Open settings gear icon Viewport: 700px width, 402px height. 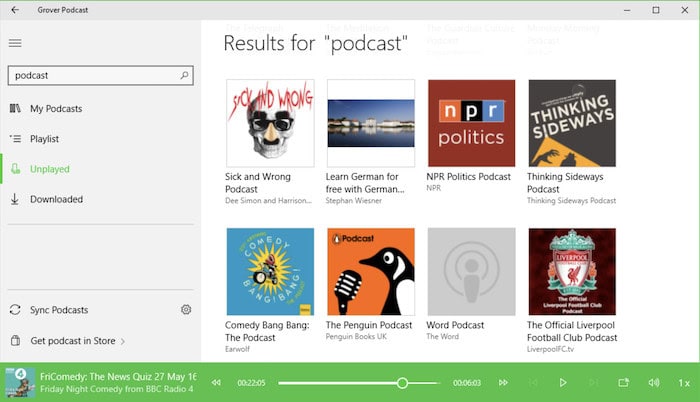[x=186, y=310]
